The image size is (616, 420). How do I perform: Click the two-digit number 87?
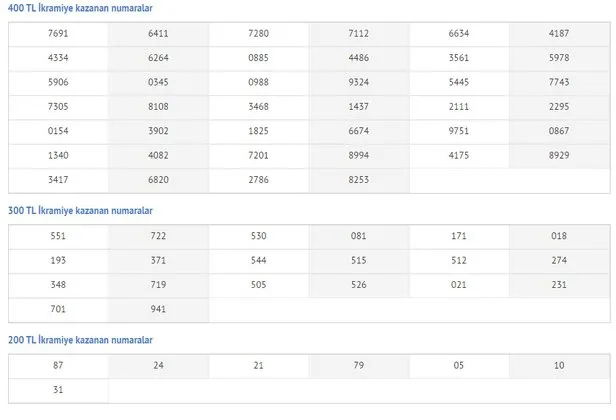[58, 365]
